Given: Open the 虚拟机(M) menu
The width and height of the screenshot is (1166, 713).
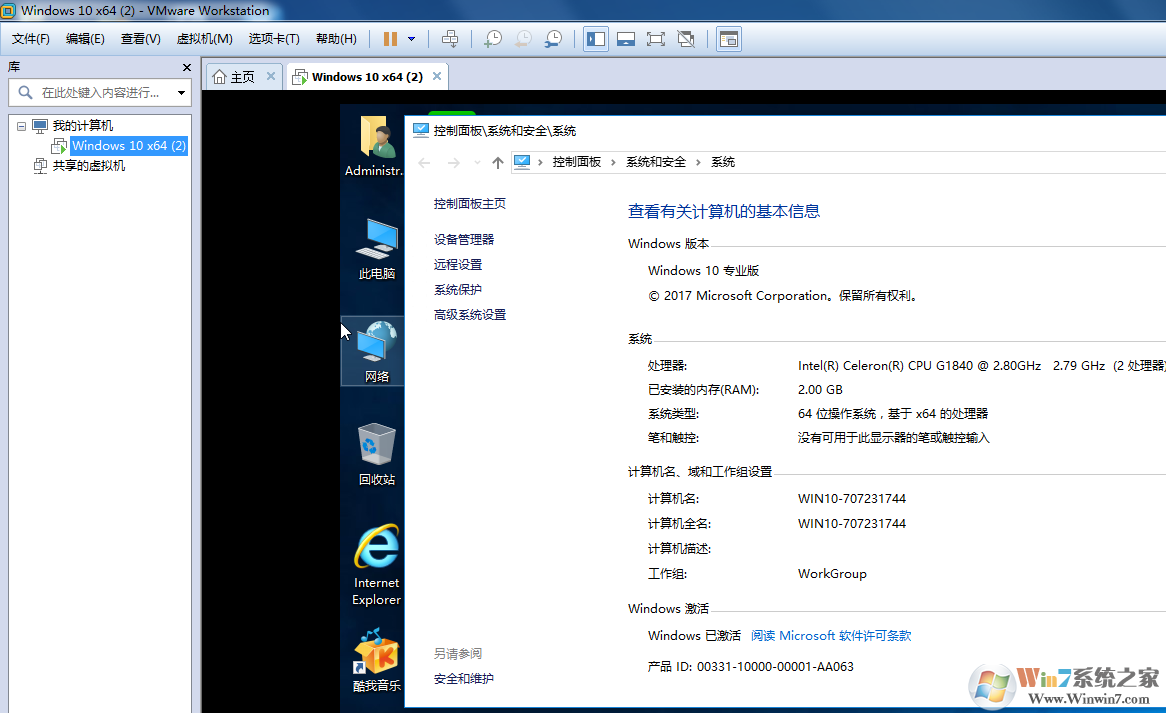Looking at the screenshot, I should 204,39.
